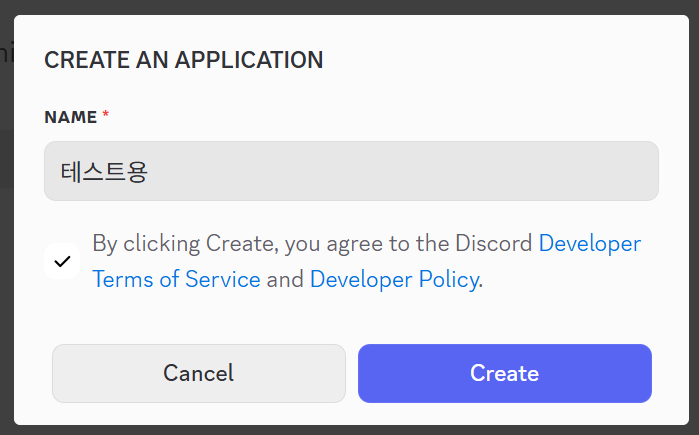Toggle the terms agreement checkbox
Image resolution: width=699 pixels, height=435 pixels.
[62, 261]
